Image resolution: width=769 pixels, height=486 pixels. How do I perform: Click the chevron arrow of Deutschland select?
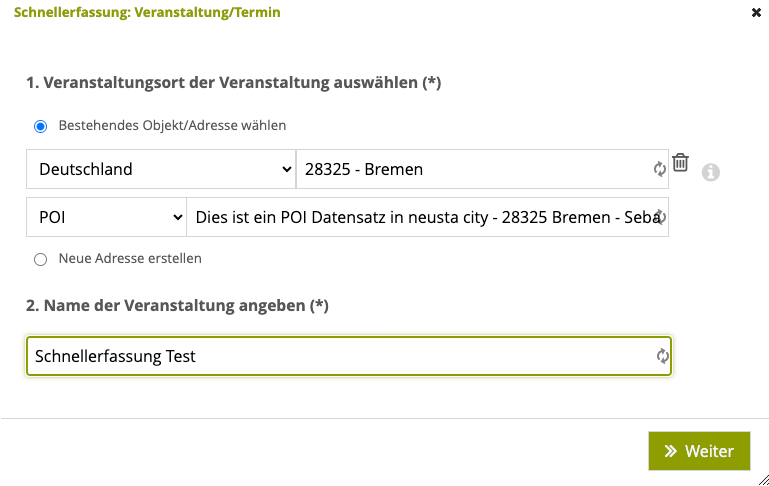[286, 169]
